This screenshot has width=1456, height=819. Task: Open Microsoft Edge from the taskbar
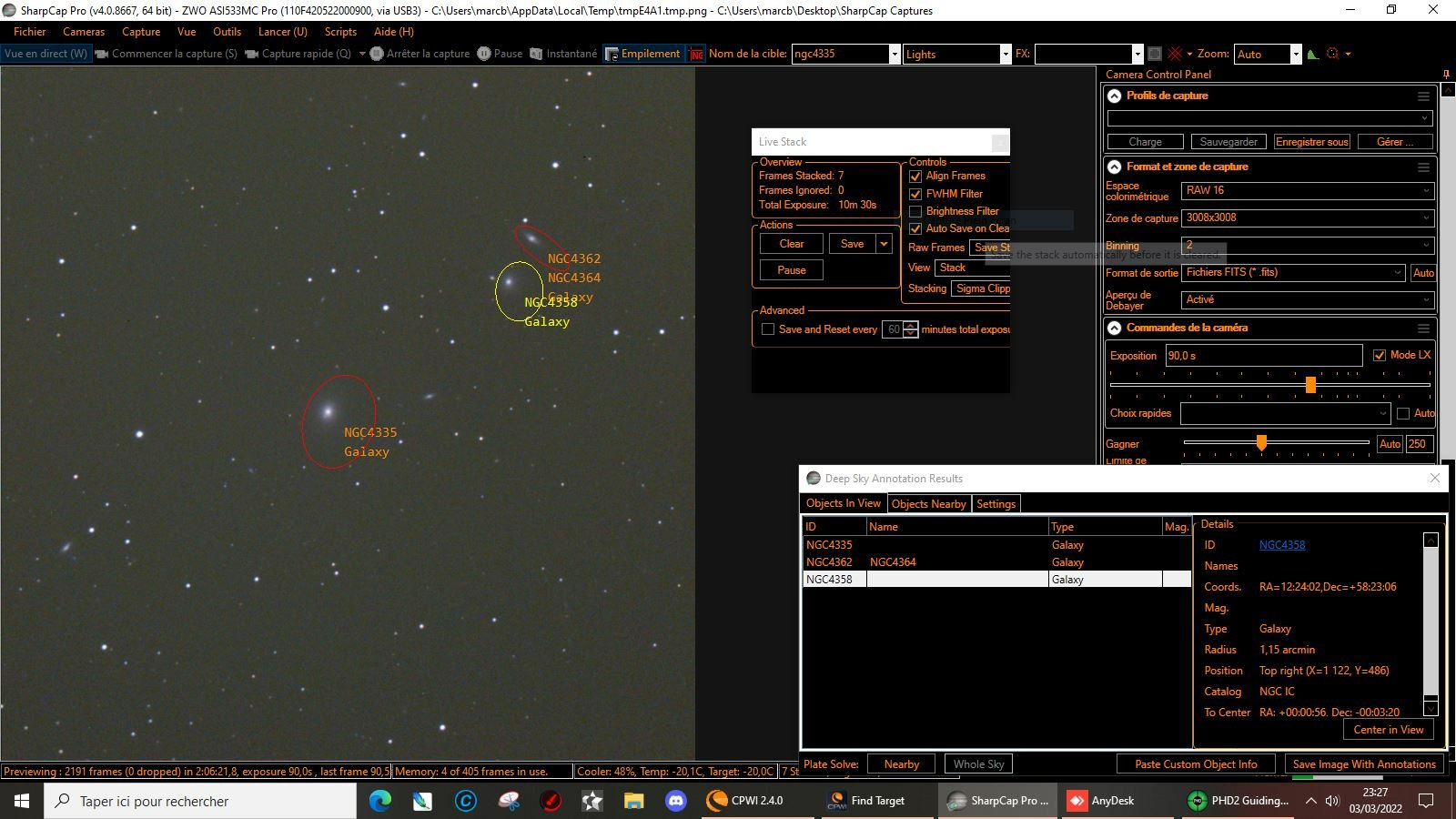(380, 801)
